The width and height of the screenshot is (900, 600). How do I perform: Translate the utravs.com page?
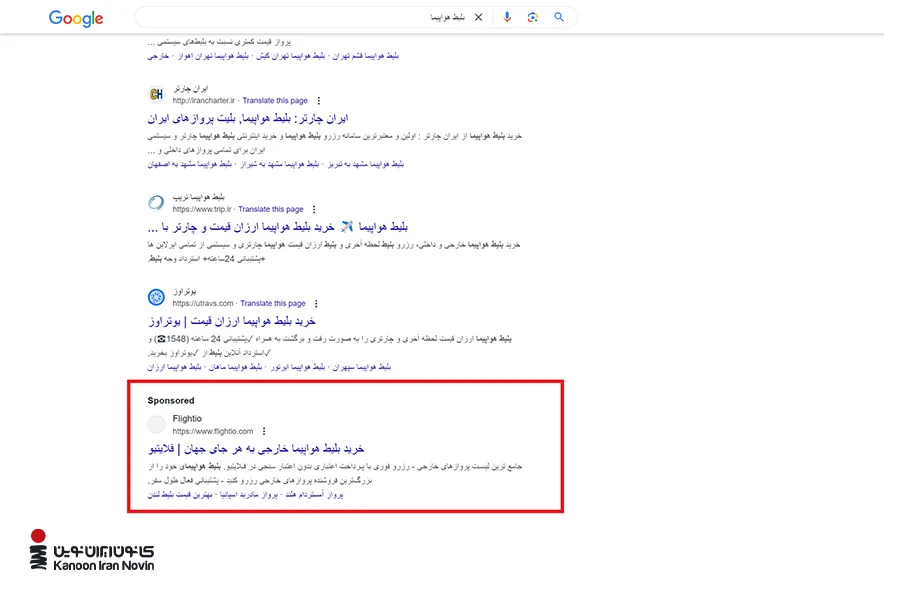(x=273, y=304)
